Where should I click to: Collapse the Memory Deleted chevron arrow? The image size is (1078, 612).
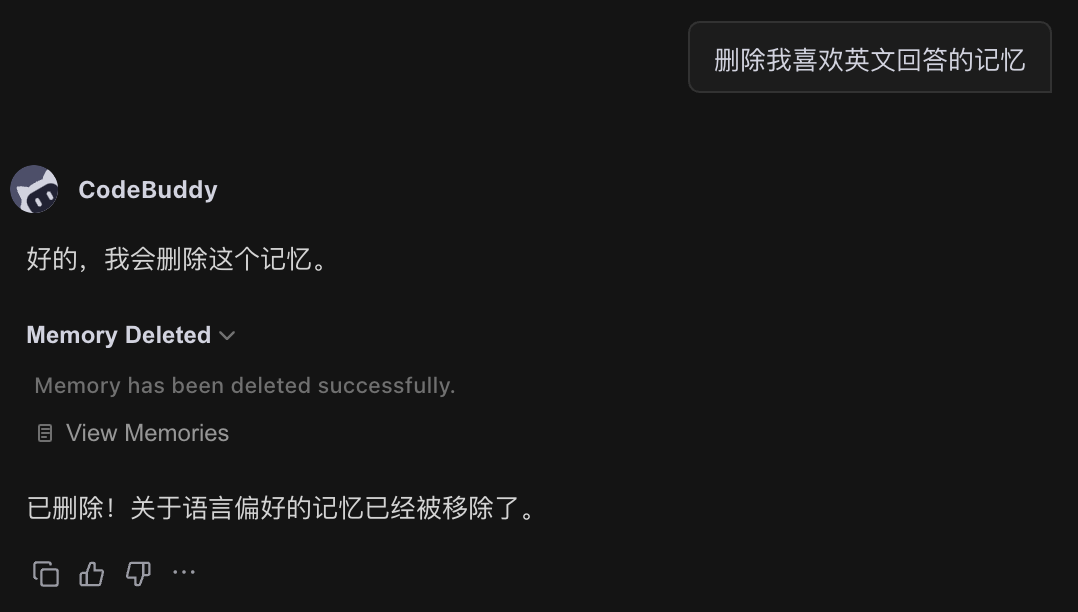[x=227, y=336]
